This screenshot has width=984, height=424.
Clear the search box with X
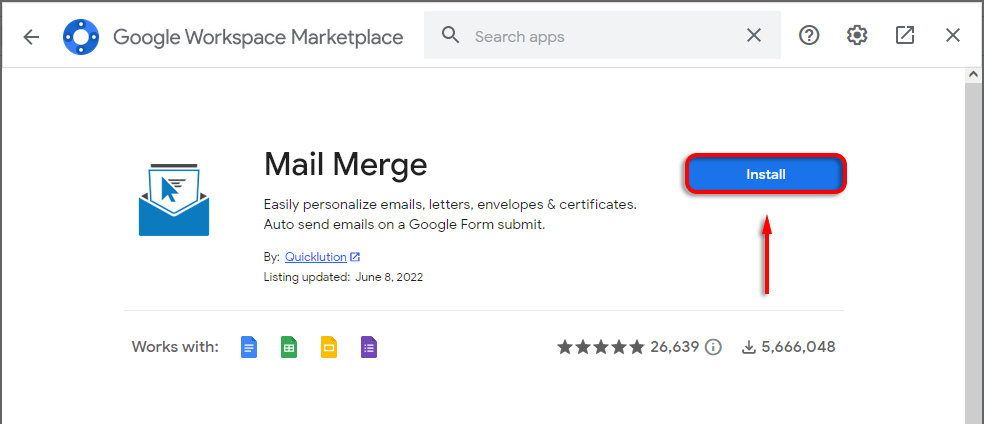[754, 36]
